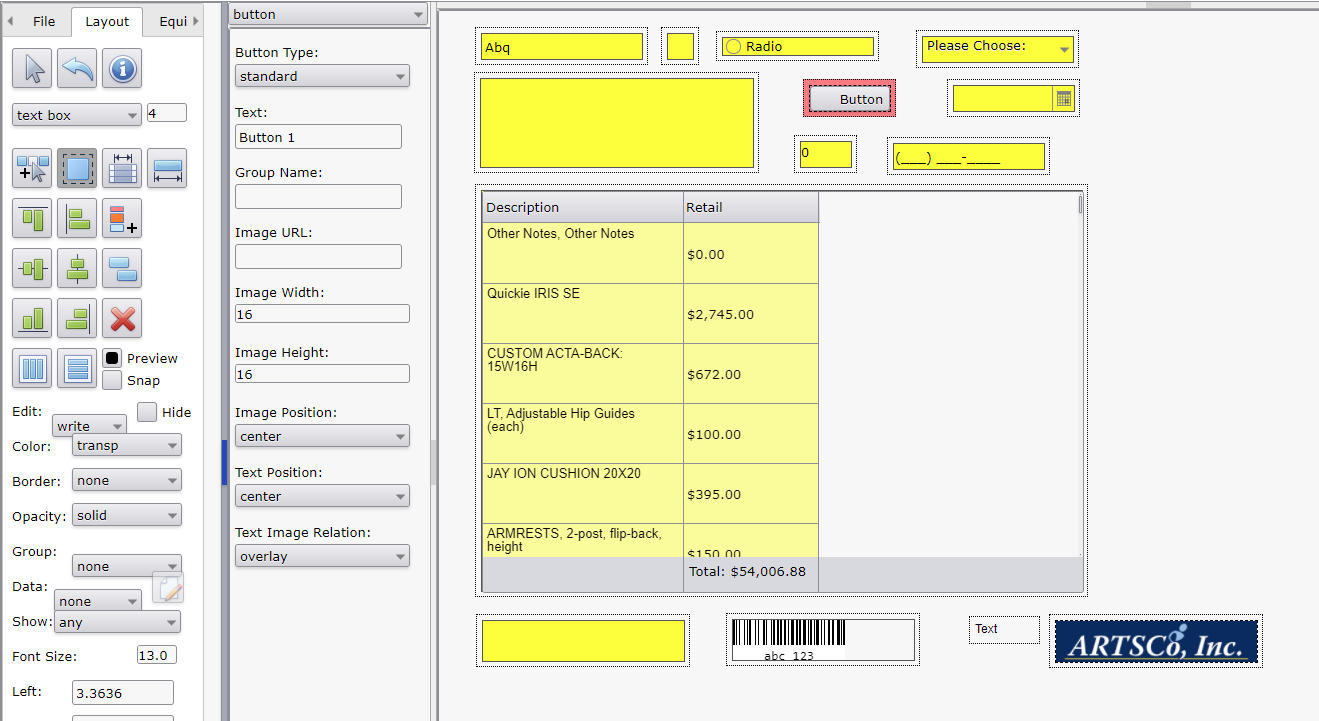Click the vertical columns layout icon

[x=32, y=368]
